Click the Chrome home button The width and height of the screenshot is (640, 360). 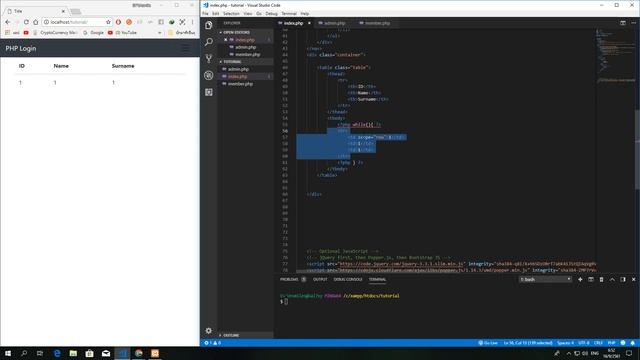pos(36,22)
